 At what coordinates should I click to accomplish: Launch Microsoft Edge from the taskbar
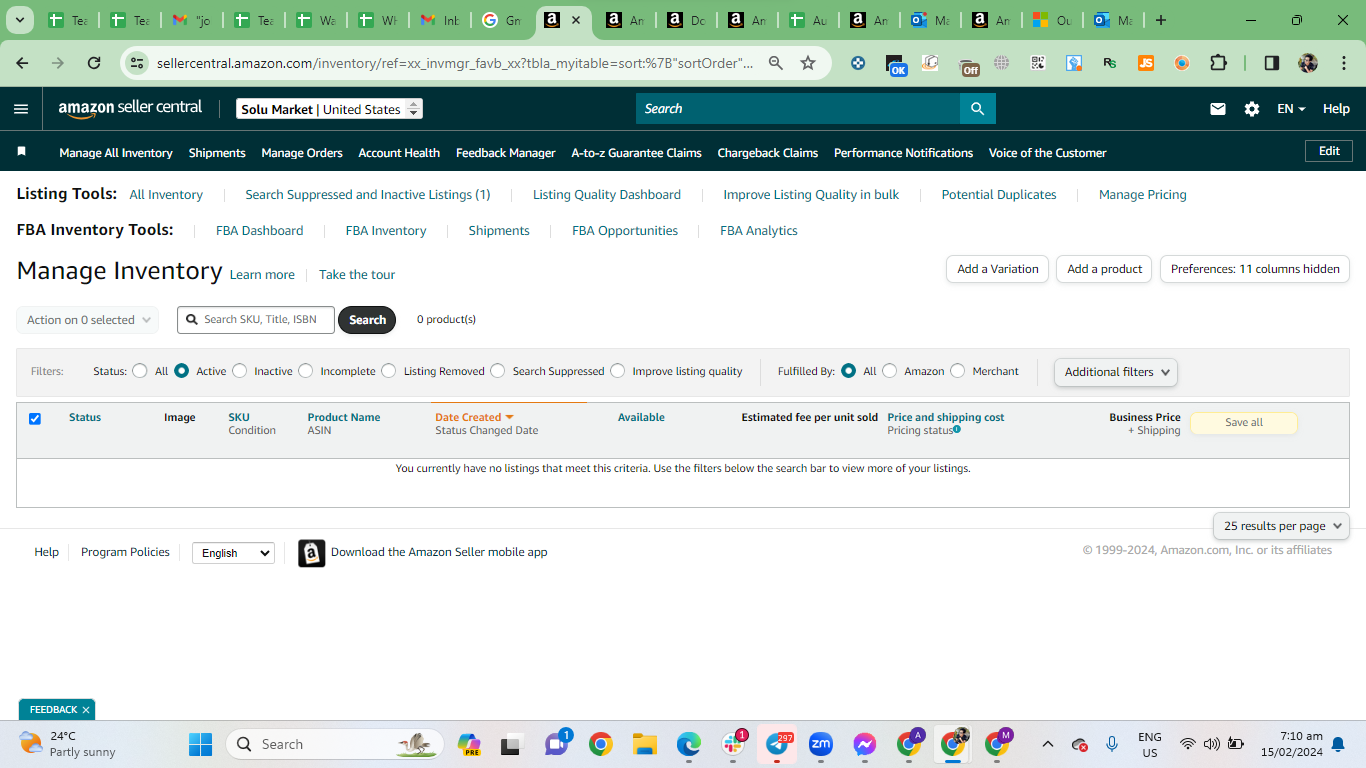point(689,744)
